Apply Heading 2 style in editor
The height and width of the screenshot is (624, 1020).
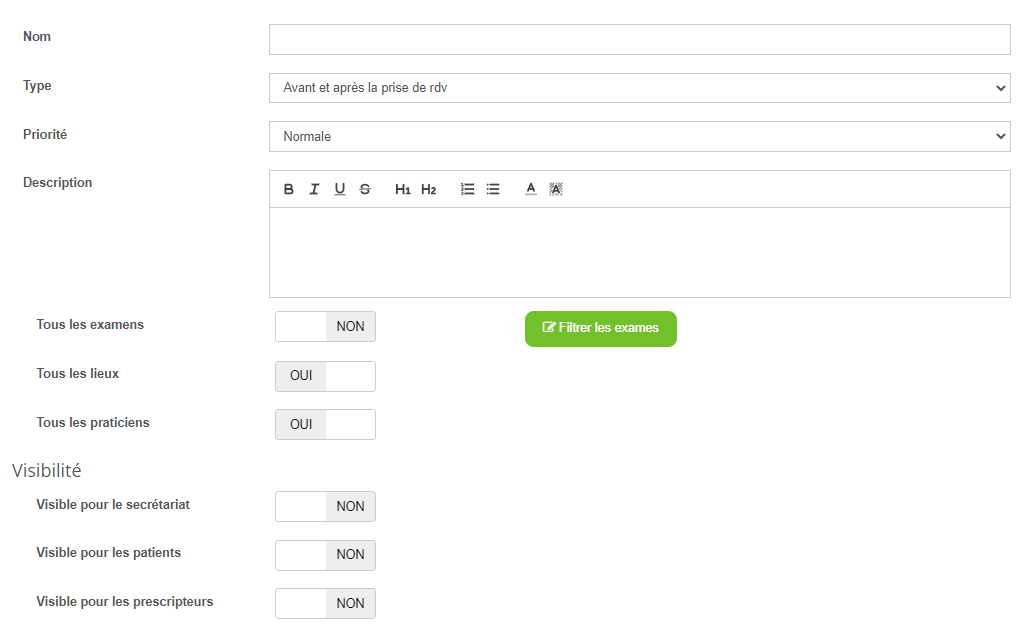(x=428, y=189)
